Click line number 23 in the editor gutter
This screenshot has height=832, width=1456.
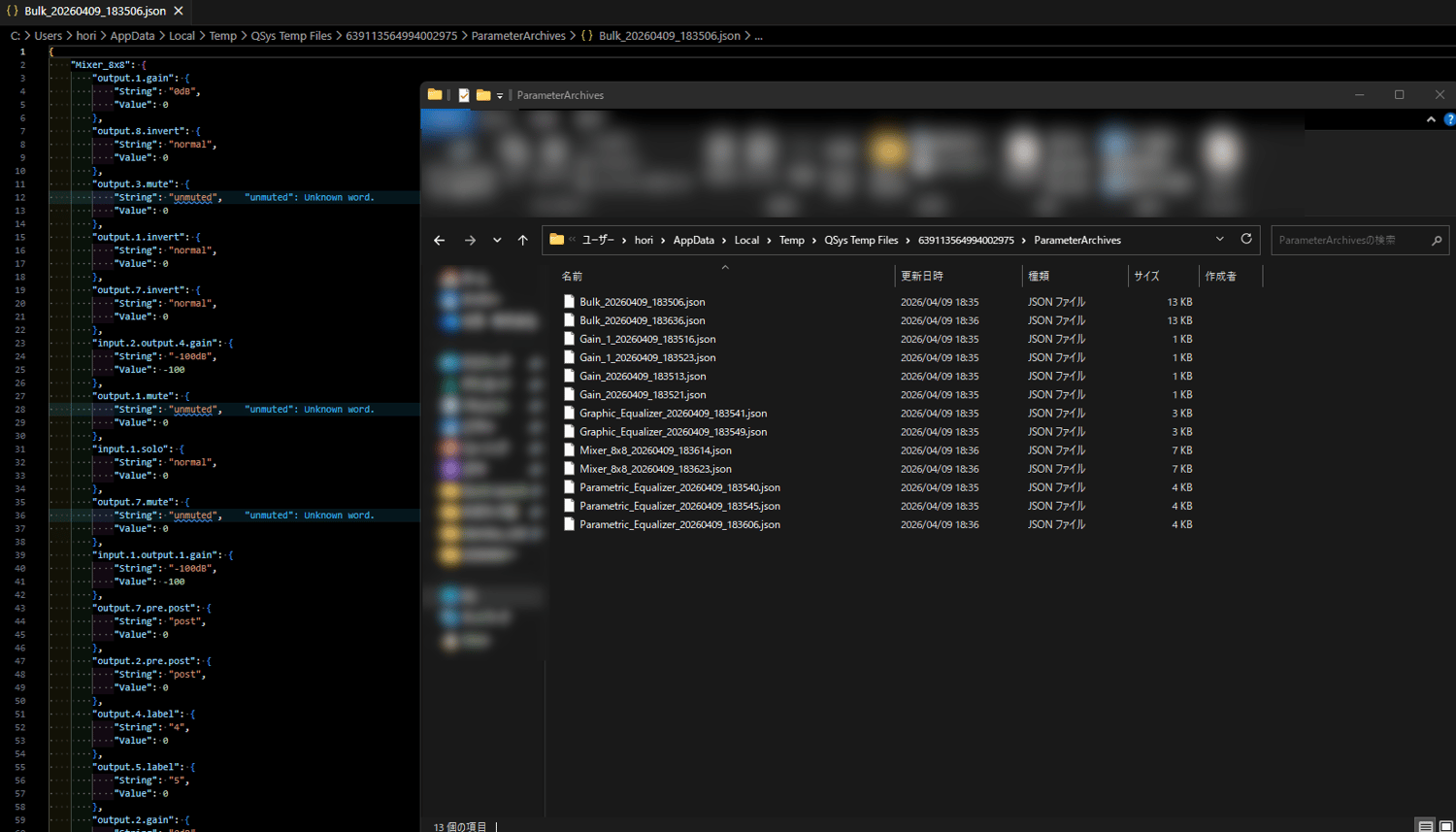[20, 343]
